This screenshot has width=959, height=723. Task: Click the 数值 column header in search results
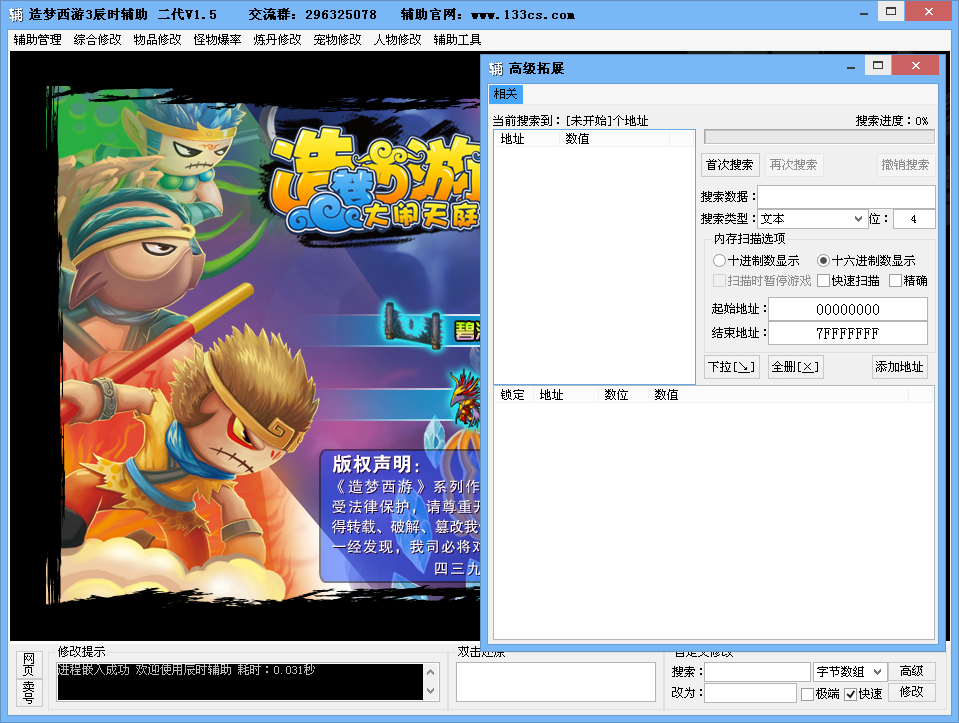click(x=614, y=139)
